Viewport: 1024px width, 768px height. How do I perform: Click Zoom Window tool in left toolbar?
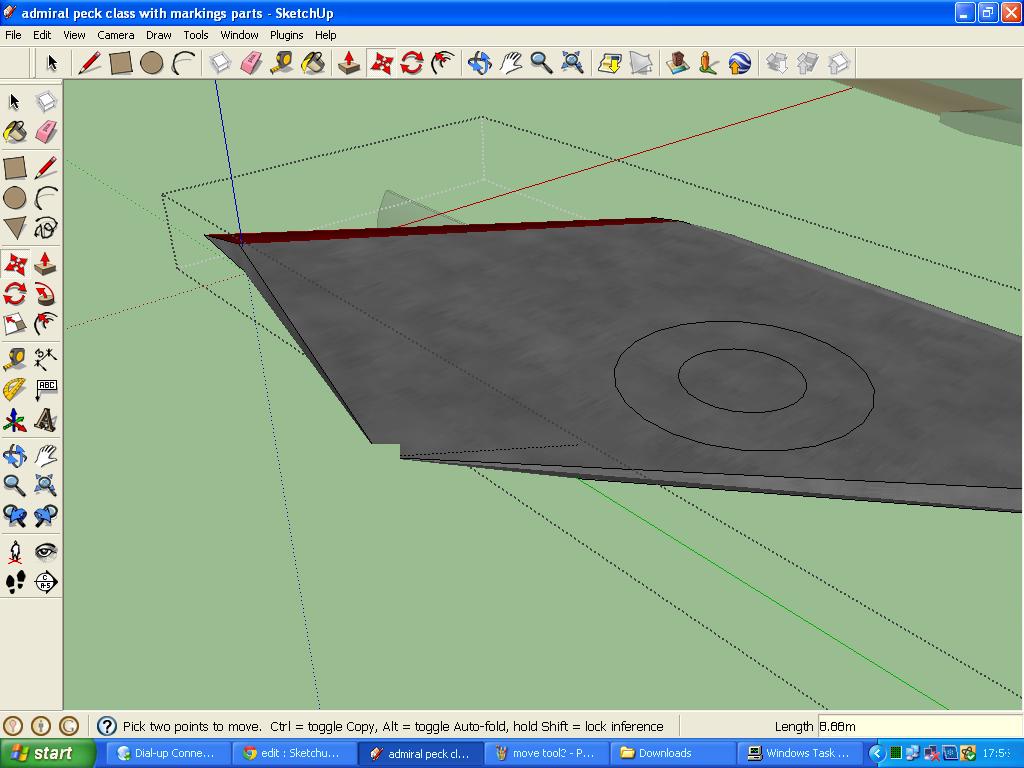[46, 485]
